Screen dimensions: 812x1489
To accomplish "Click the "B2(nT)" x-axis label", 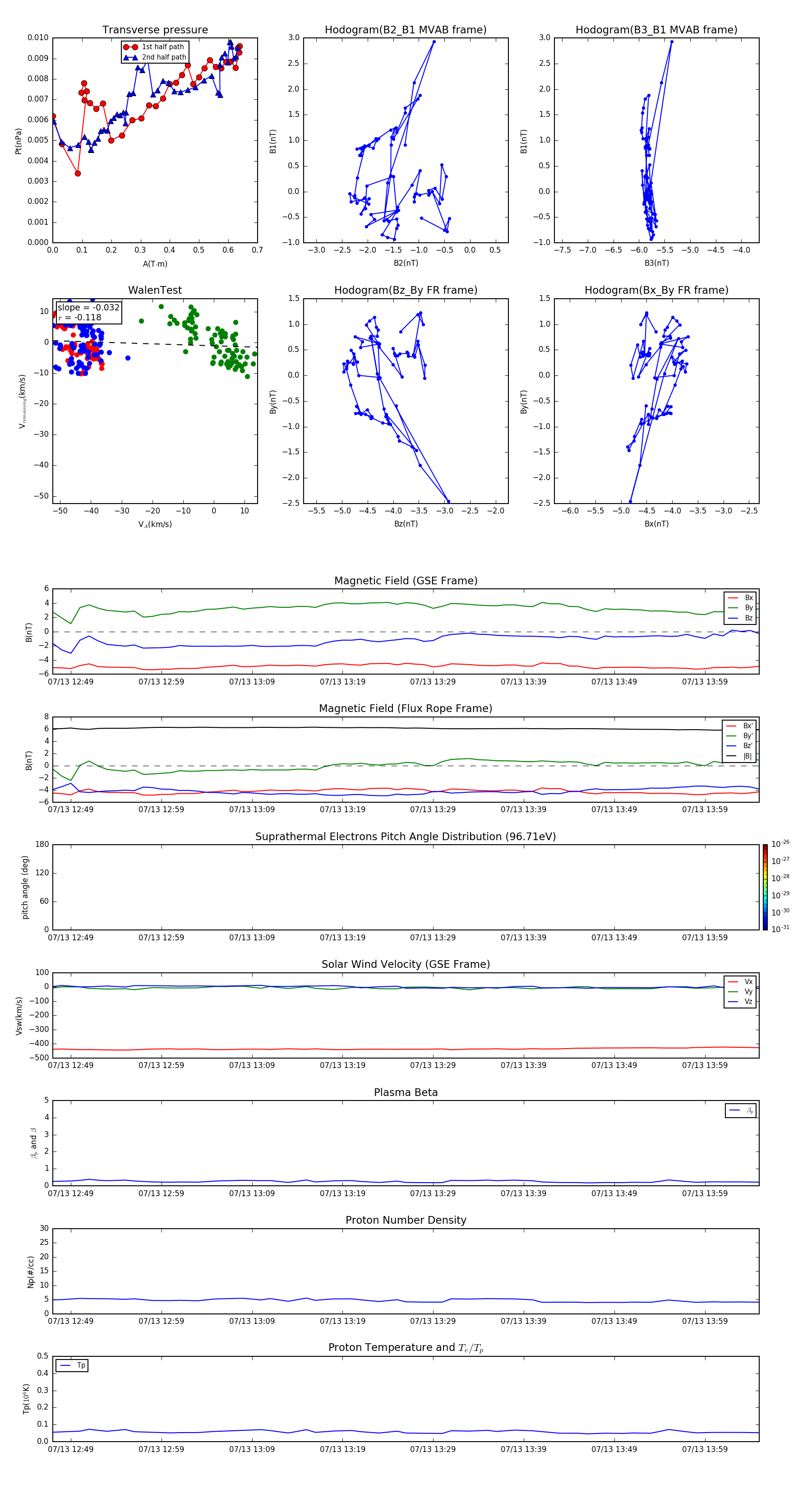I will coord(406,263).
